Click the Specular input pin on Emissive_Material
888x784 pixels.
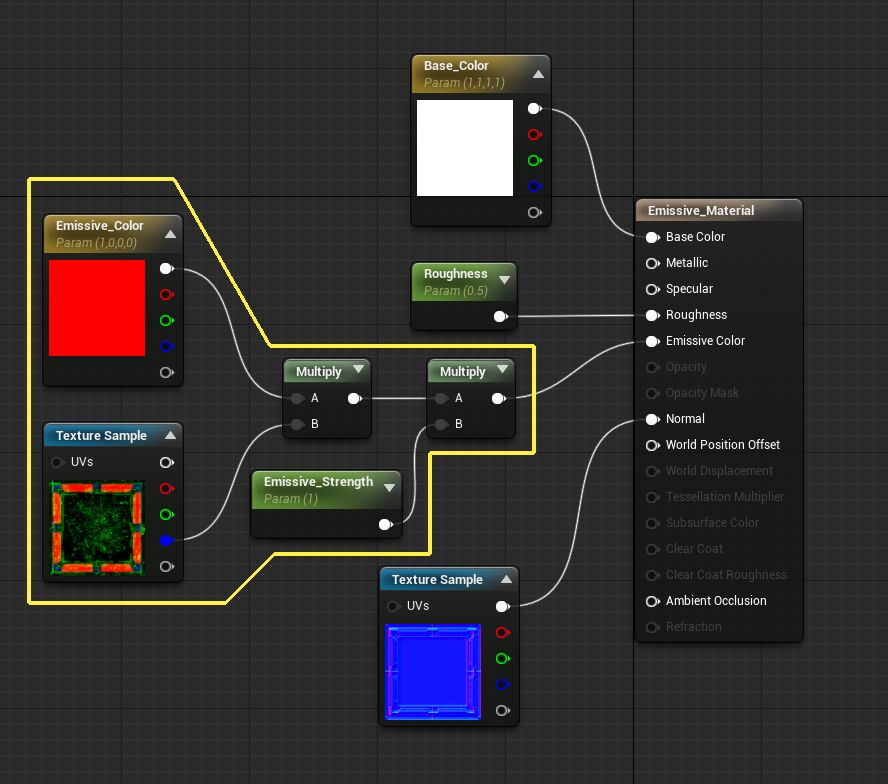653,289
